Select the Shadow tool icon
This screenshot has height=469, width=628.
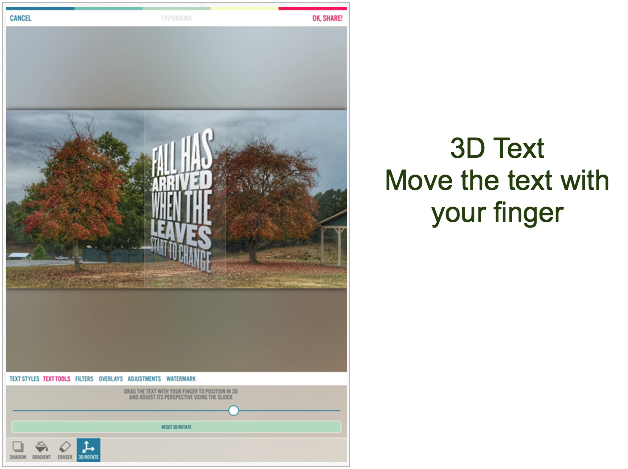click(x=18, y=449)
